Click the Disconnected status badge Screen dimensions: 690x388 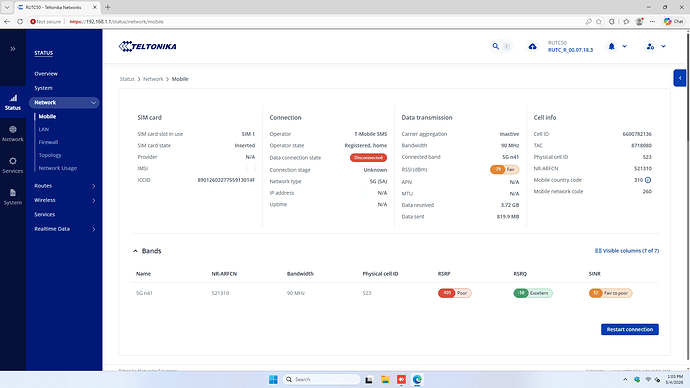368,157
